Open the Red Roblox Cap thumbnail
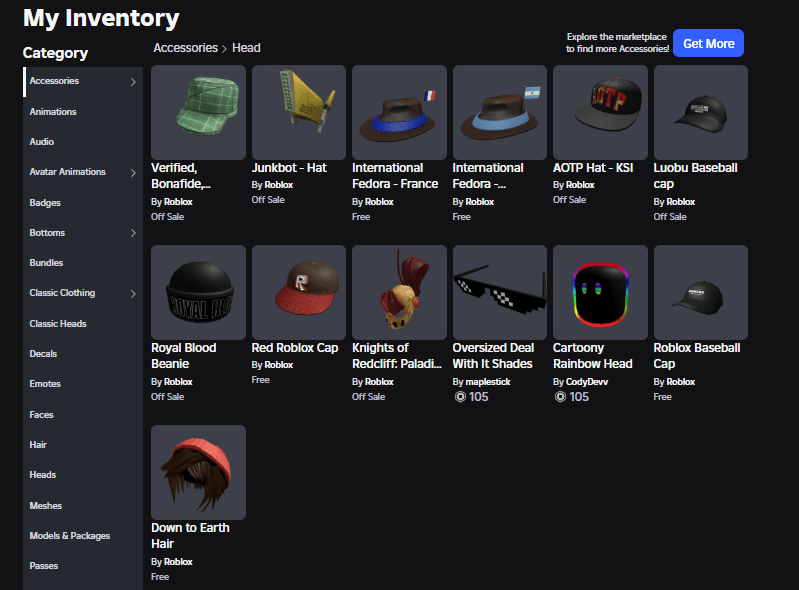Screen dimensions: 799x590 pos(299,292)
